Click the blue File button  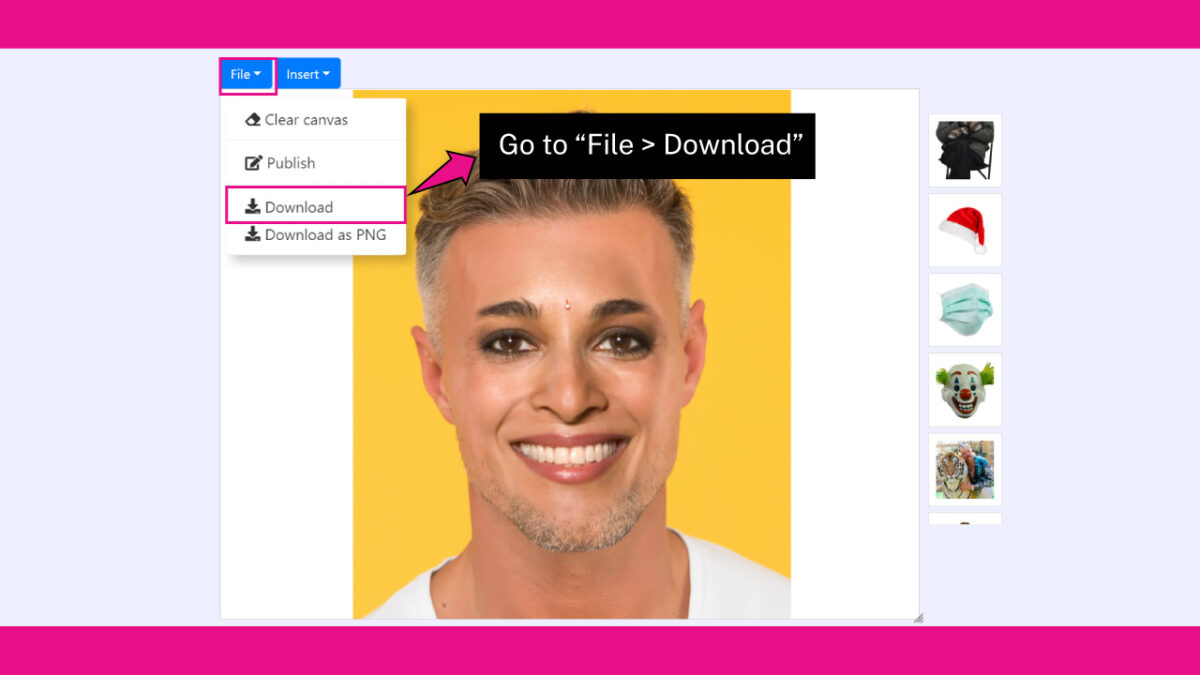(x=246, y=74)
